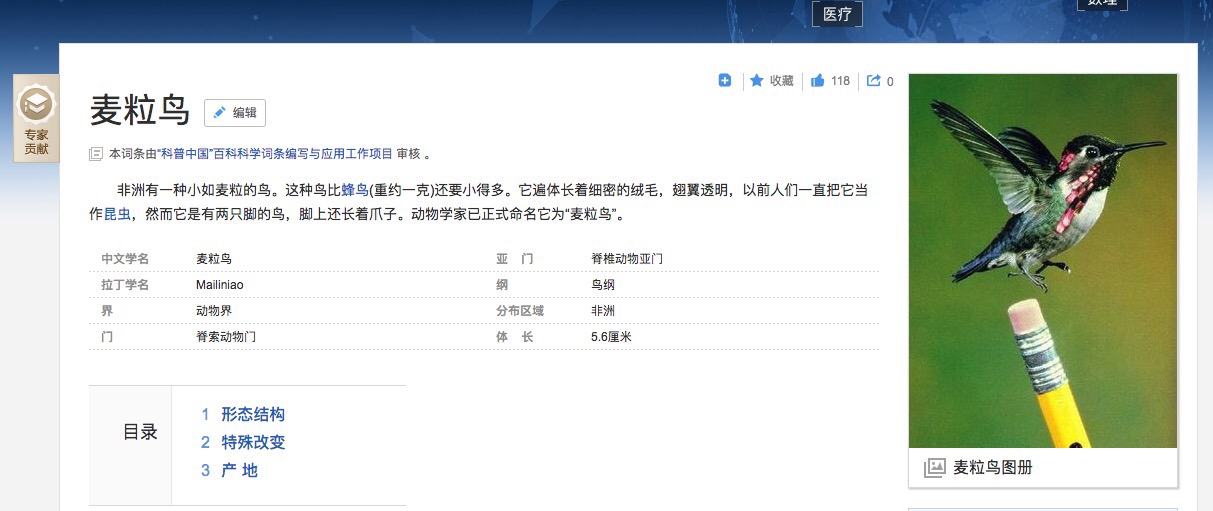Click the 百科科学词条编写与应用工作项目 text
This screenshot has width=1213, height=511.
coord(303,154)
